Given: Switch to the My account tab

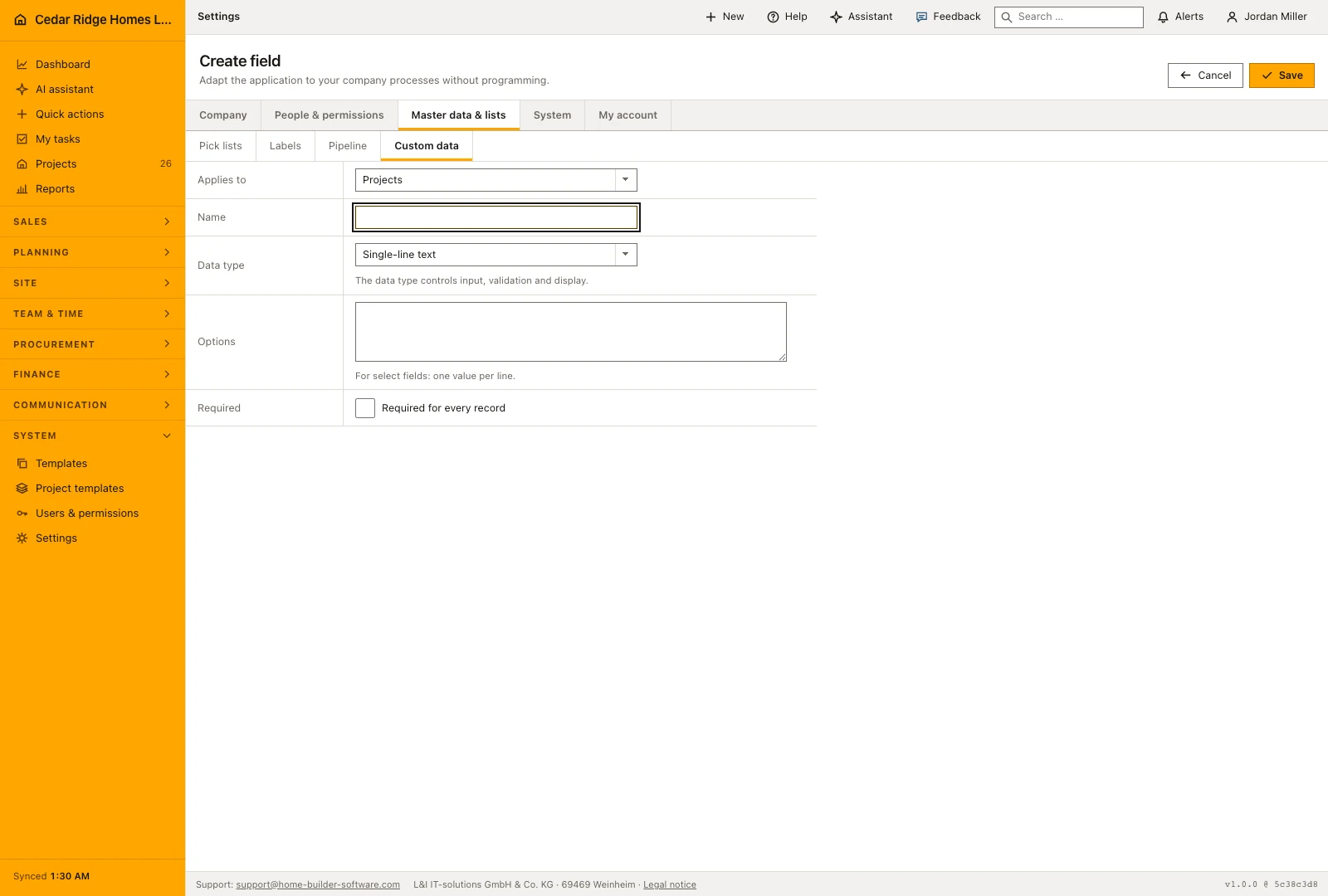Looking at the screenshot, I should (628, 115).
